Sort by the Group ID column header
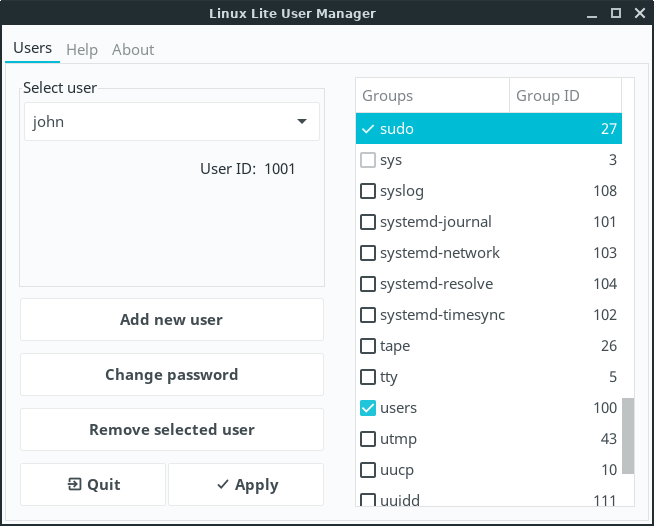654x526 pixels. click(564, 96)
